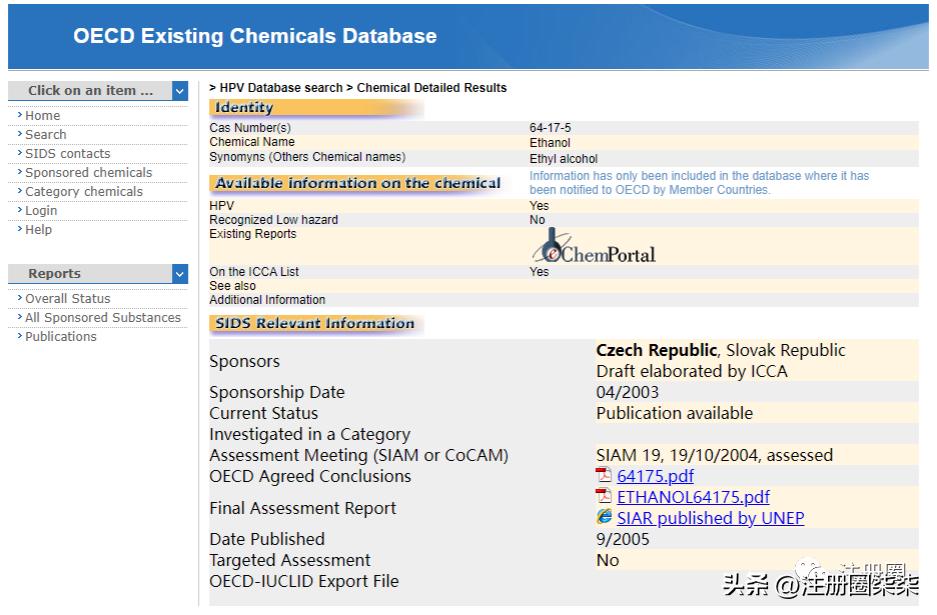Image resolution: width=937 pixels, height=615 pixels.
Task: Download the 64175.pdf conclusions file
Action: tap(655, 477)
